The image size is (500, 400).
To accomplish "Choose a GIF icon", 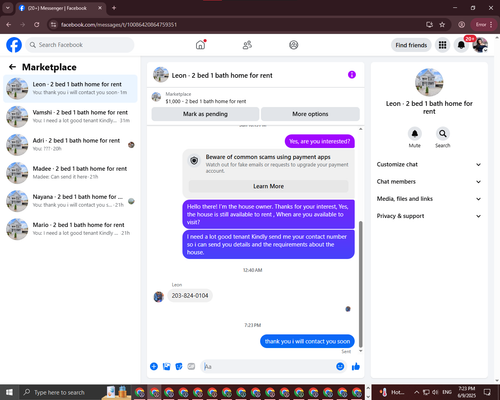I will tap(191, 367).
